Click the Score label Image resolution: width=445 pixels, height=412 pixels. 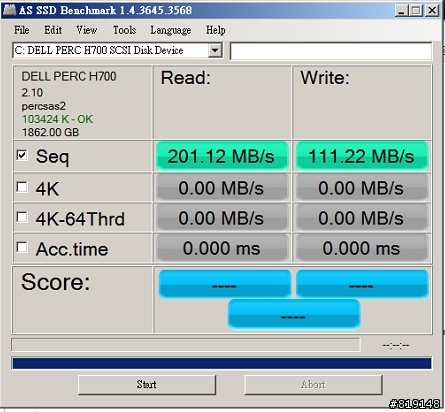(56, 283)
